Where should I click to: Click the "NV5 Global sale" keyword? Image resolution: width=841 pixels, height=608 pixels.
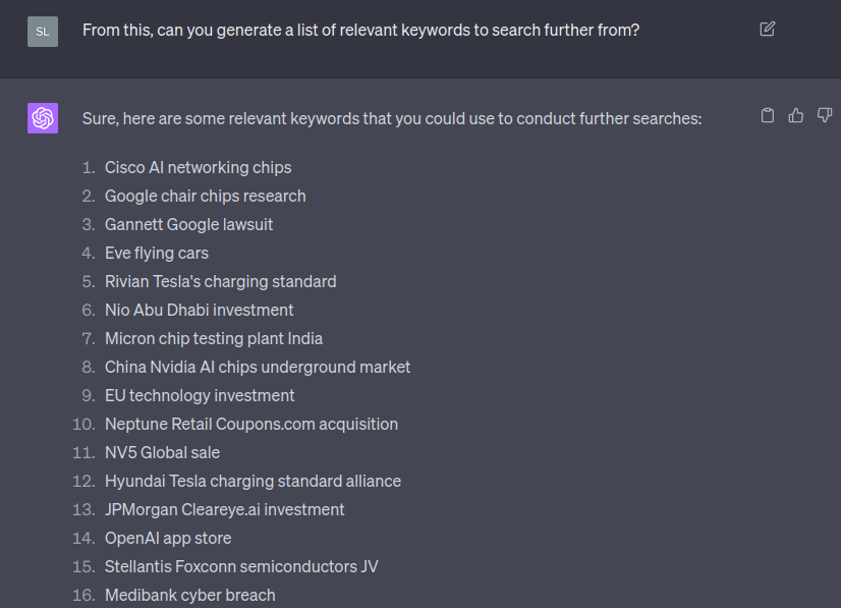point(162,452)
